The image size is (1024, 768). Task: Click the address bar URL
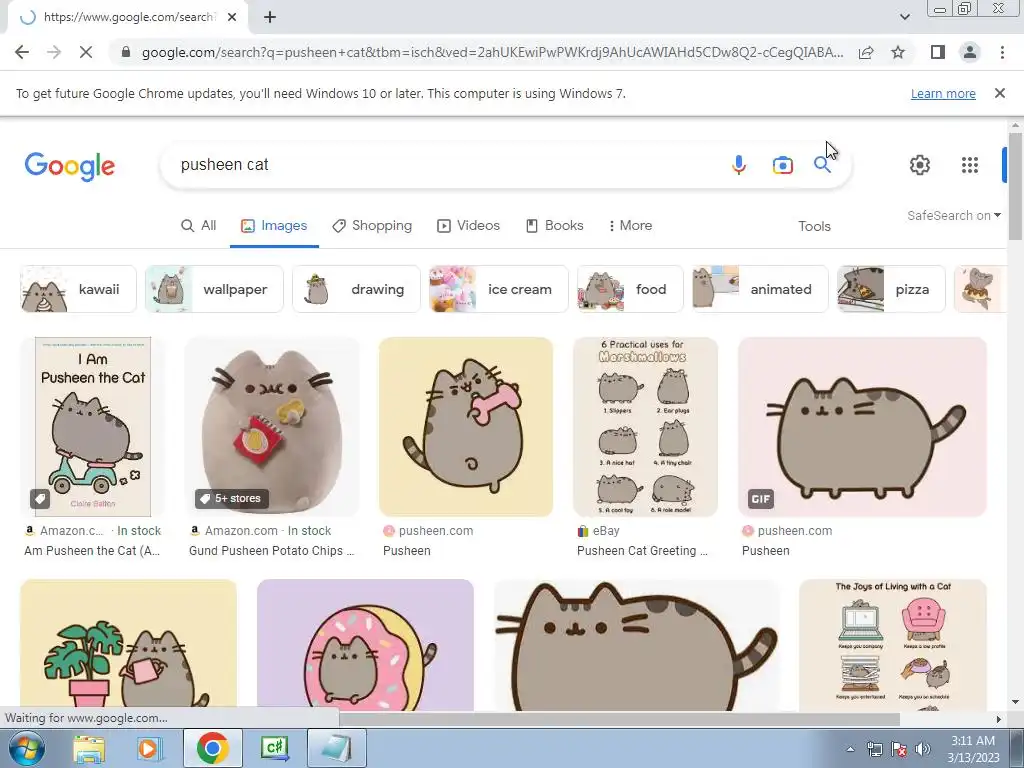click(x=492, y=52)
